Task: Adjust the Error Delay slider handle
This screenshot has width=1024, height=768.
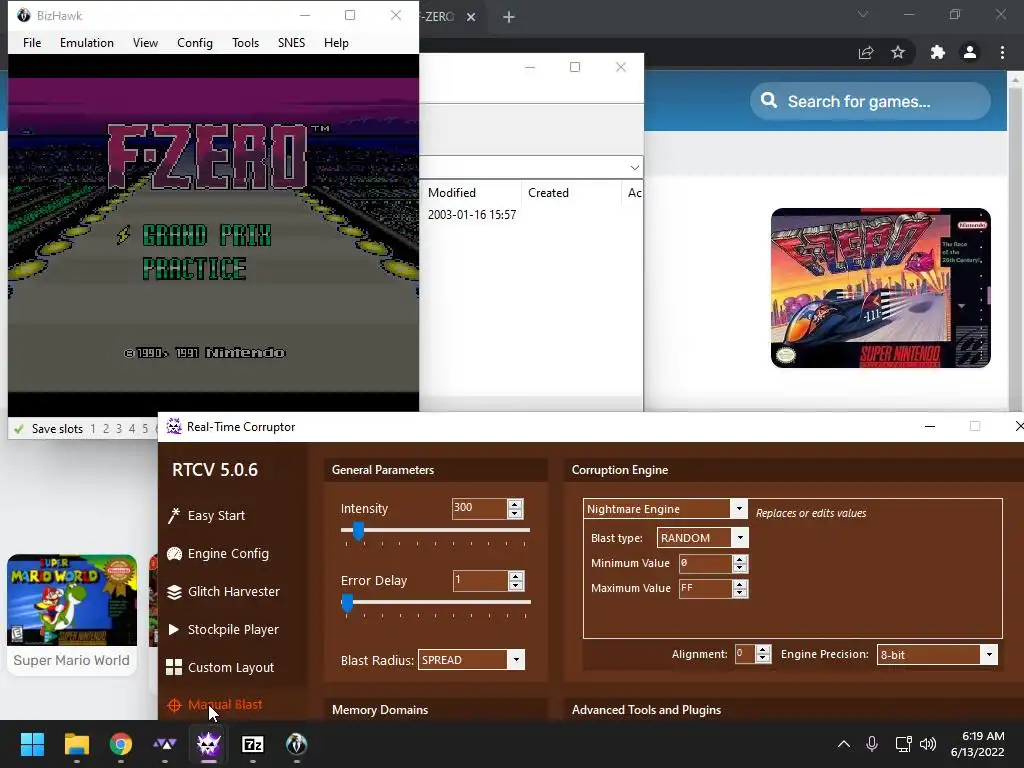Action: click(x=347, y=603)
